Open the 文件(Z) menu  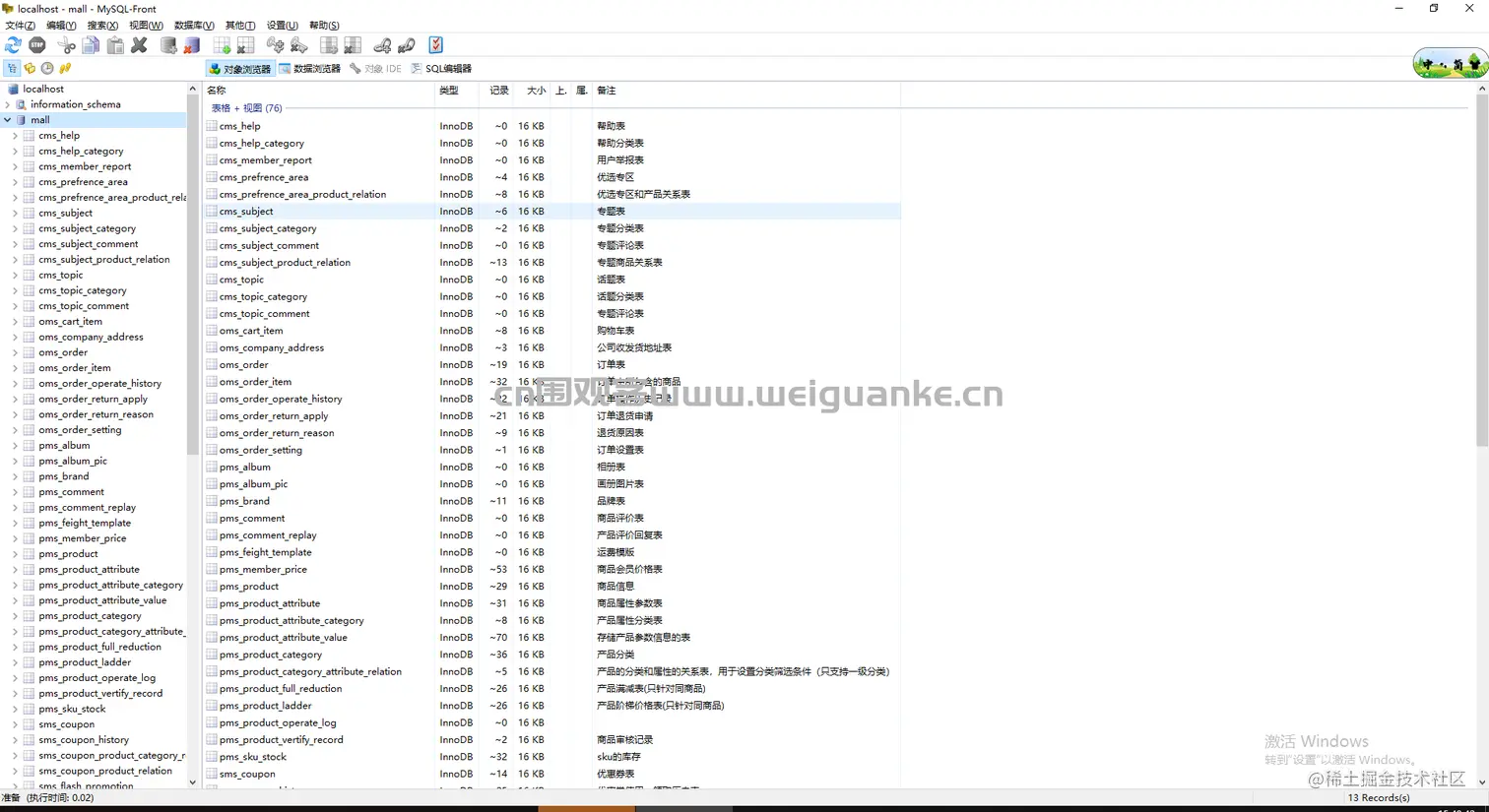pos(20,26)
